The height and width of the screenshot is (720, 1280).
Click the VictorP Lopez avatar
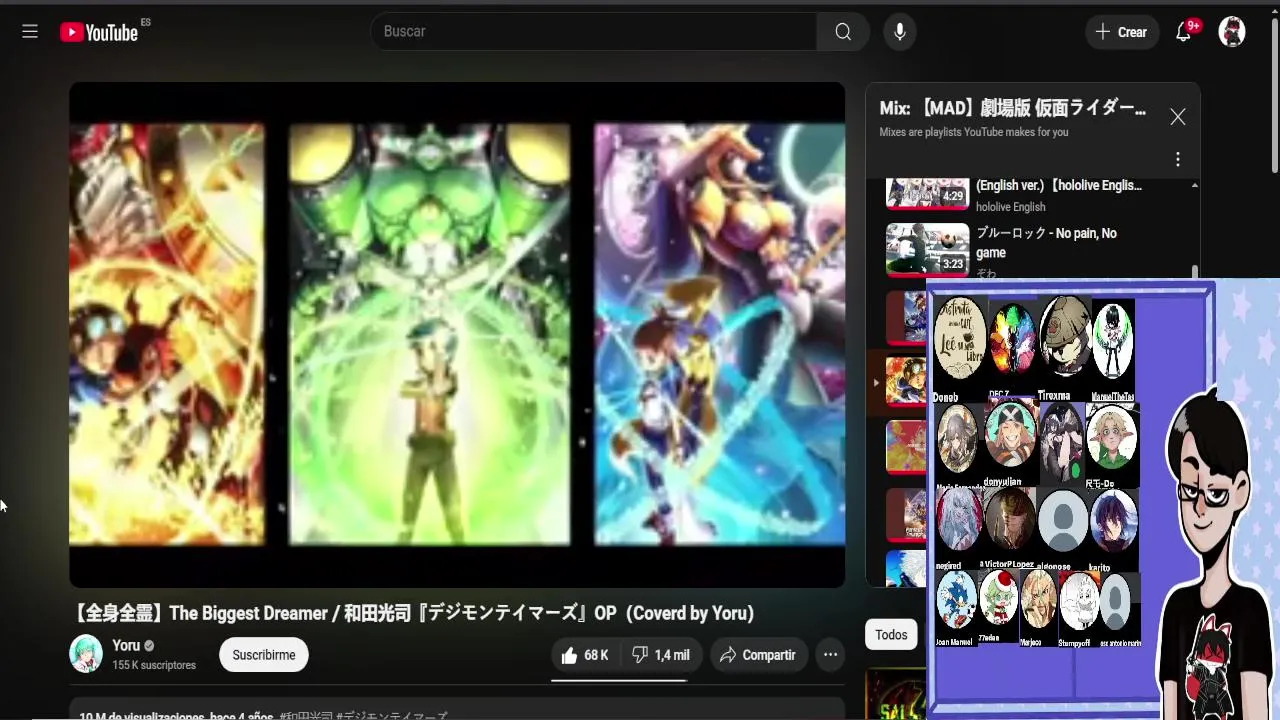(1009, 519)
